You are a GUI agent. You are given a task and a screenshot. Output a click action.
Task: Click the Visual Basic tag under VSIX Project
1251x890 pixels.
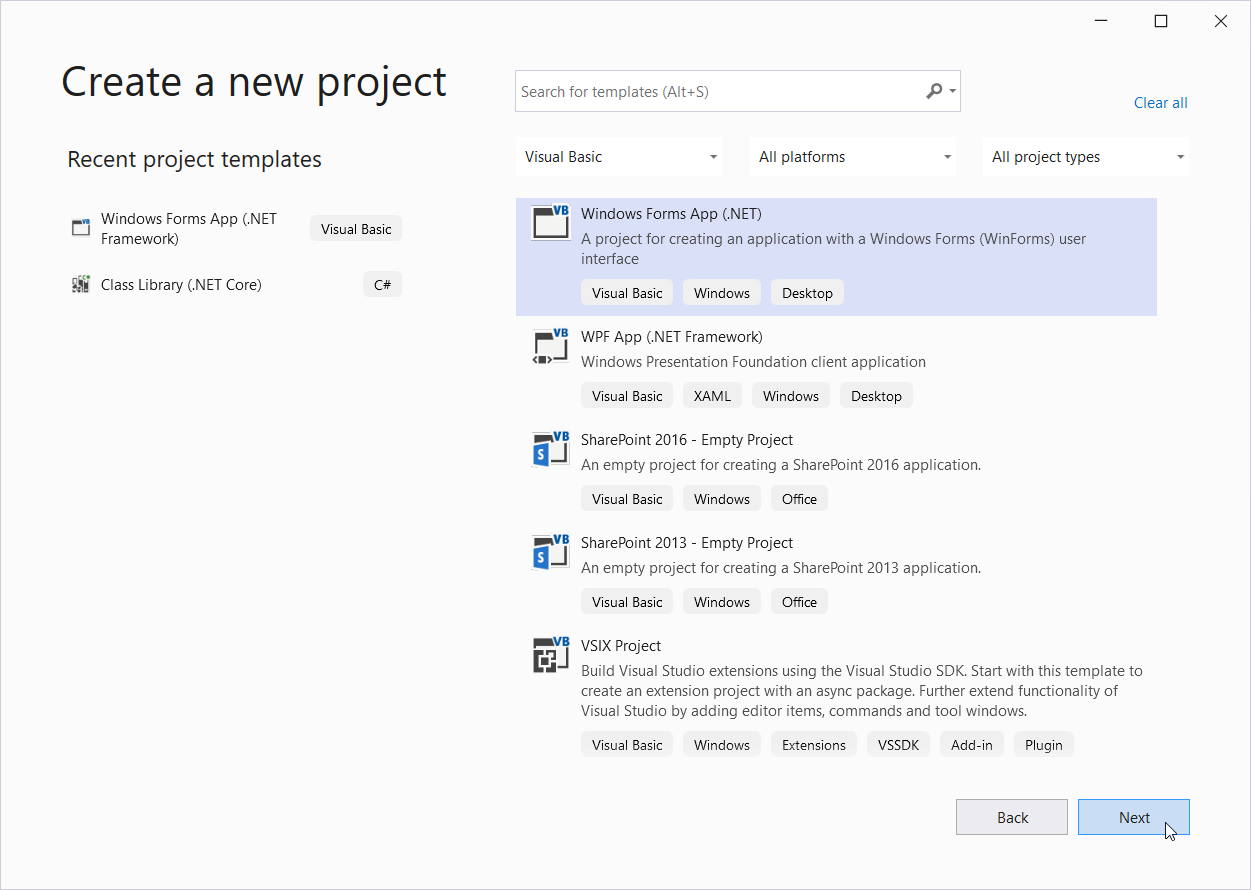(x=627, y=745)
